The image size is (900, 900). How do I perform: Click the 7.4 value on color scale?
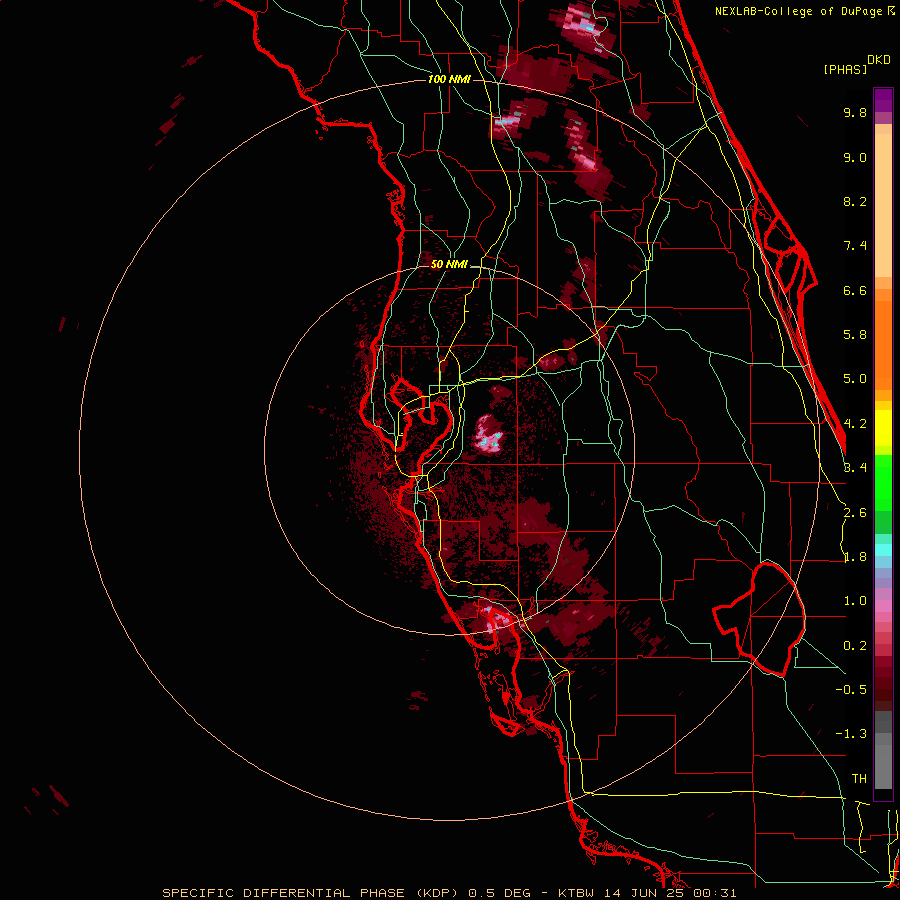pyautogui.click(x=855, y=246)
